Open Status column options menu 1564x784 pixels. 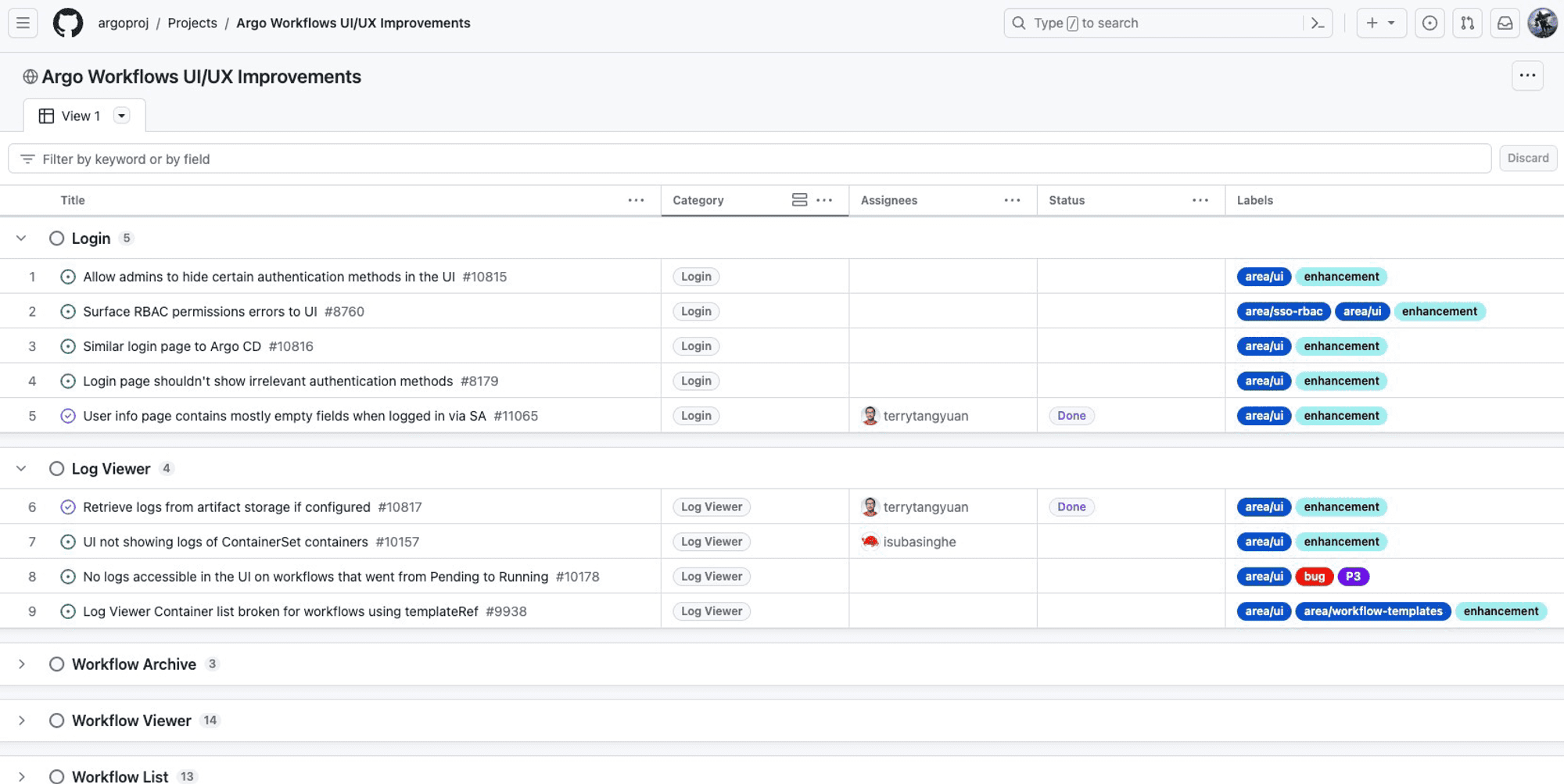[1200, 200]
